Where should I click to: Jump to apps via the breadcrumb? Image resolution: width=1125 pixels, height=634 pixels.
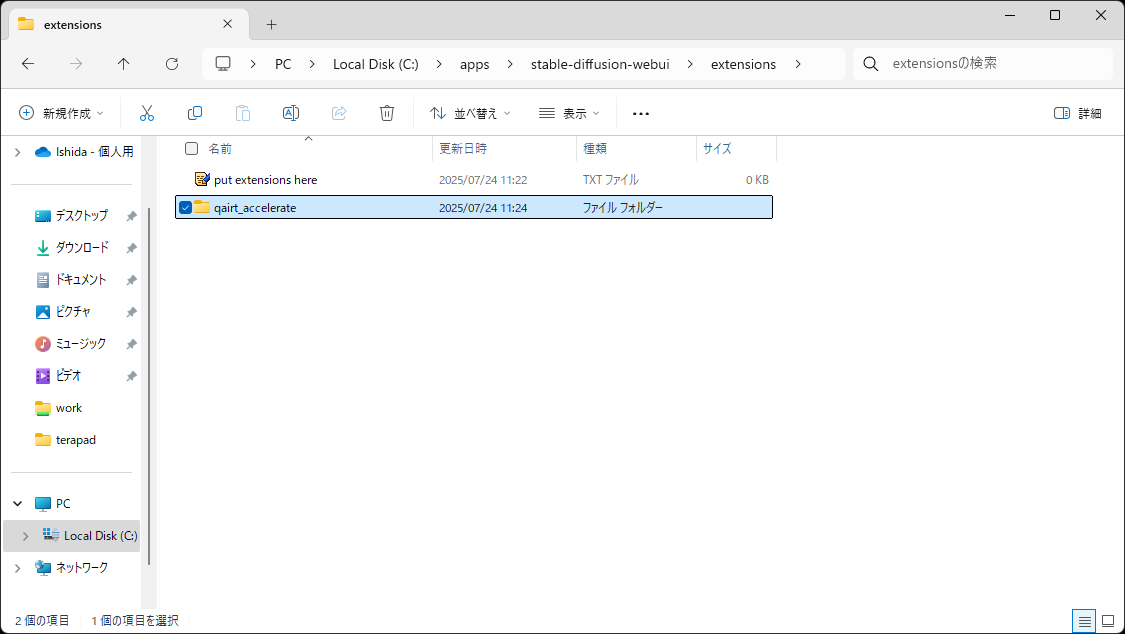tap(475, 64)
